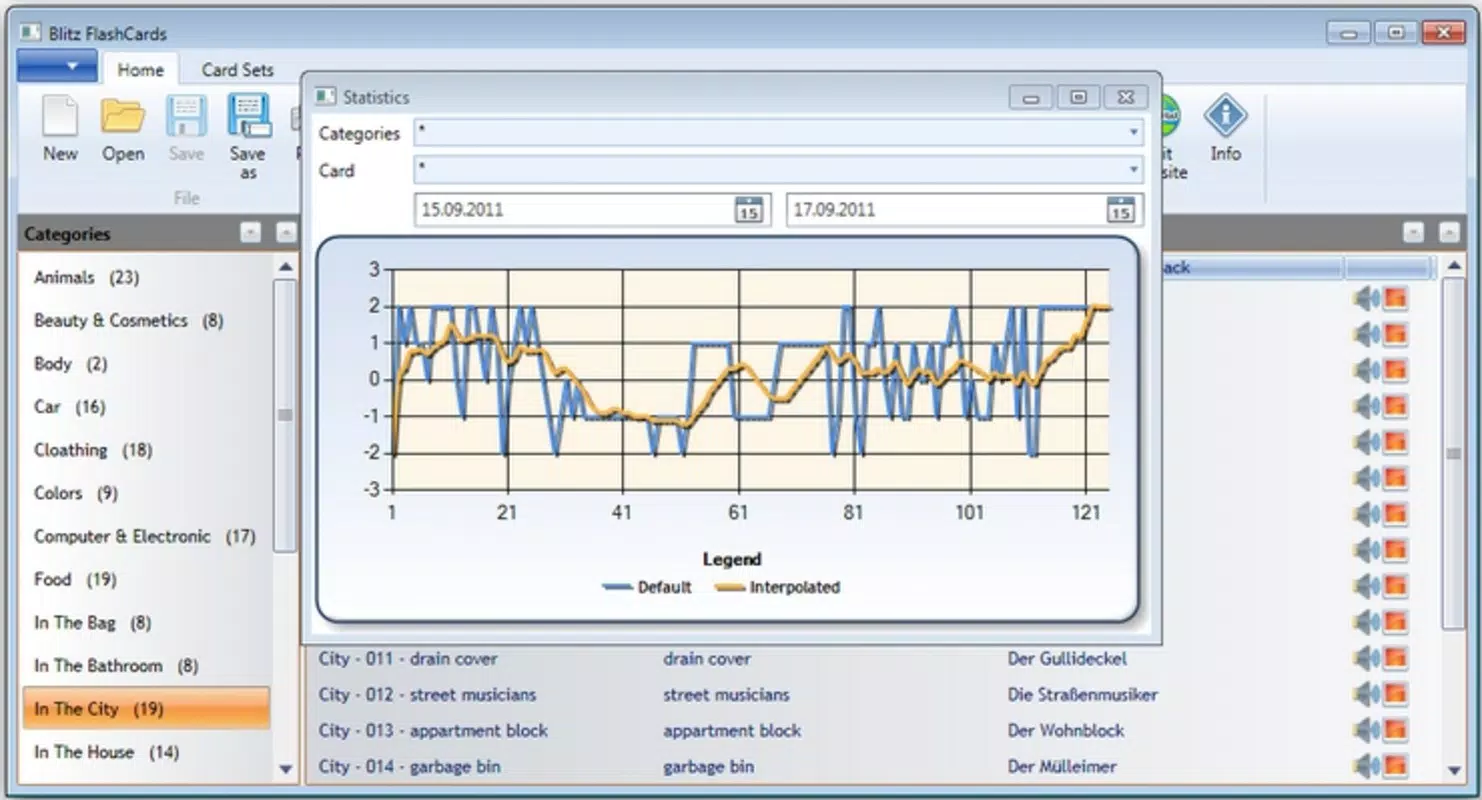Click inside the statistics line chart
The height and width of the screenshot is (800, 1482).
tap(750, 380)
